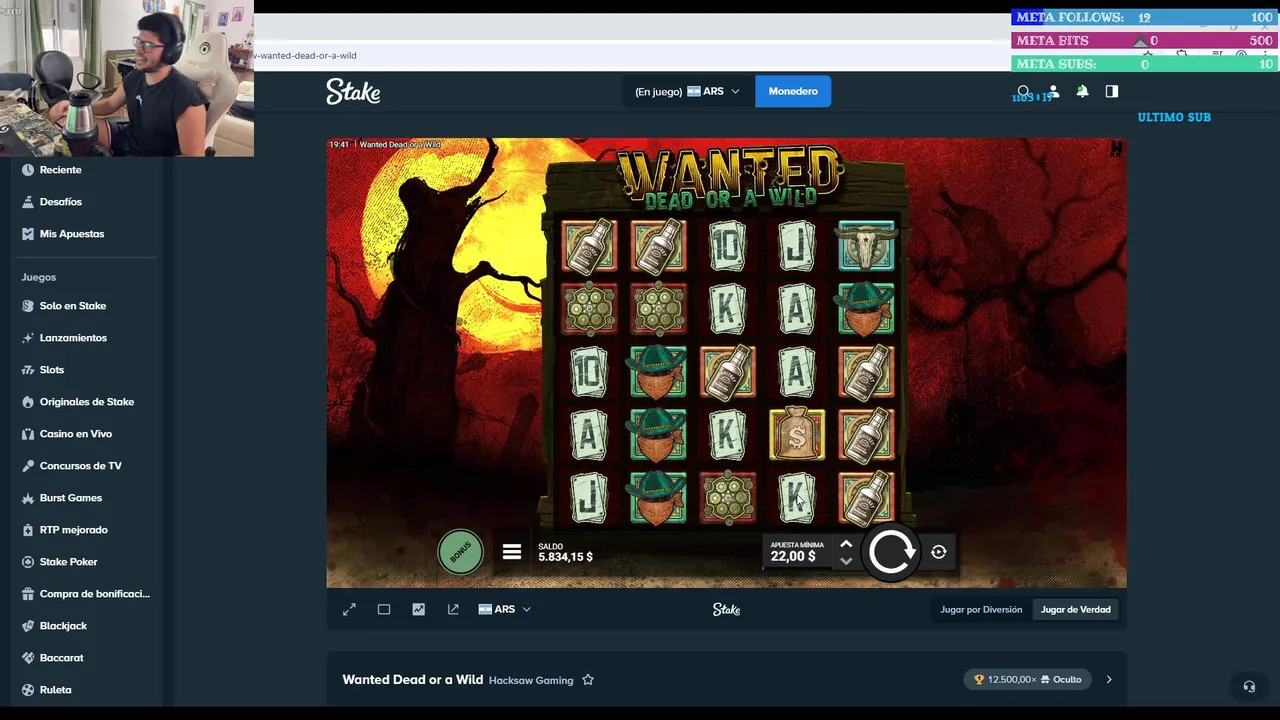Image resolution: width=1280 pixels, height=720 pixels.
Task: Click the Juegos section header
Action: point(39,277)
